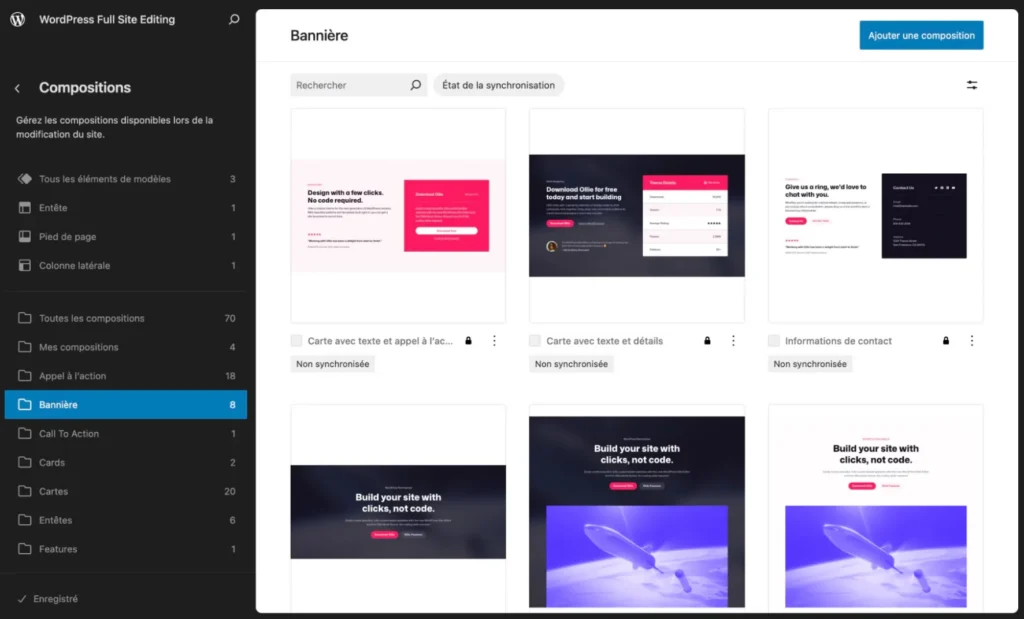Click the lock icon on Carte avec texte et appel
Image resolution: width=1024 pixels, height=619 pixels.
(x=468, y=341)
